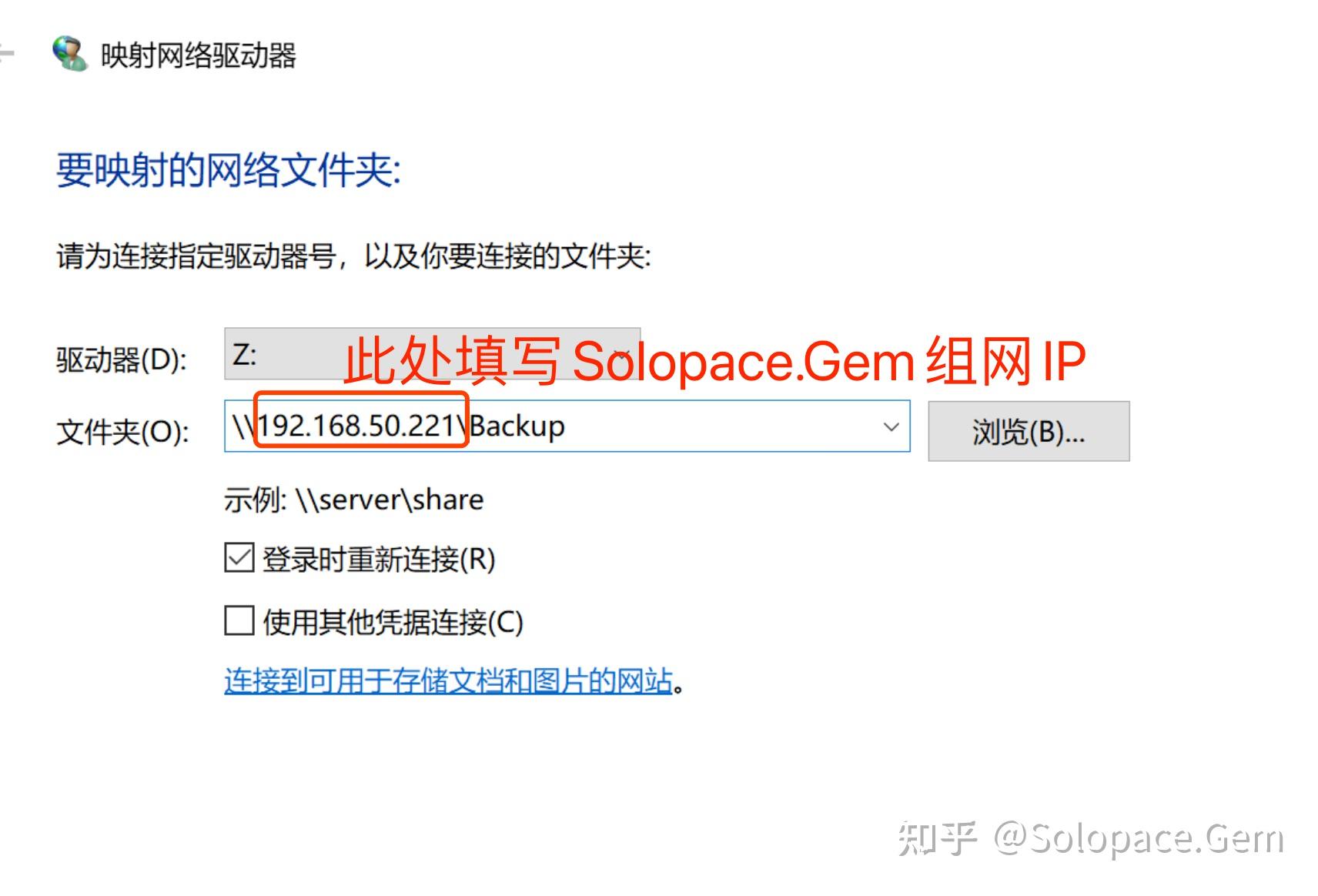The image size is (1318, 896).
Task: Click the back navigation arrow
Action: pos(6,52)
